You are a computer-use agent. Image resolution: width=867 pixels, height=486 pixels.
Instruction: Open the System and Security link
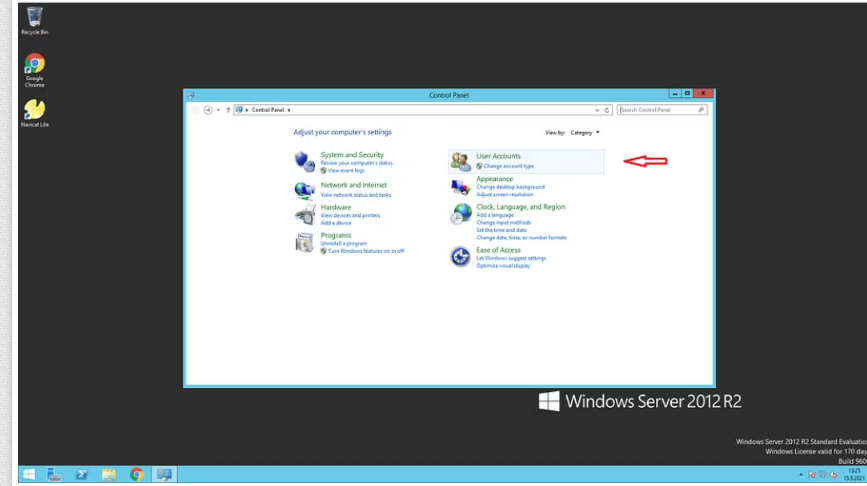(352, 155)
